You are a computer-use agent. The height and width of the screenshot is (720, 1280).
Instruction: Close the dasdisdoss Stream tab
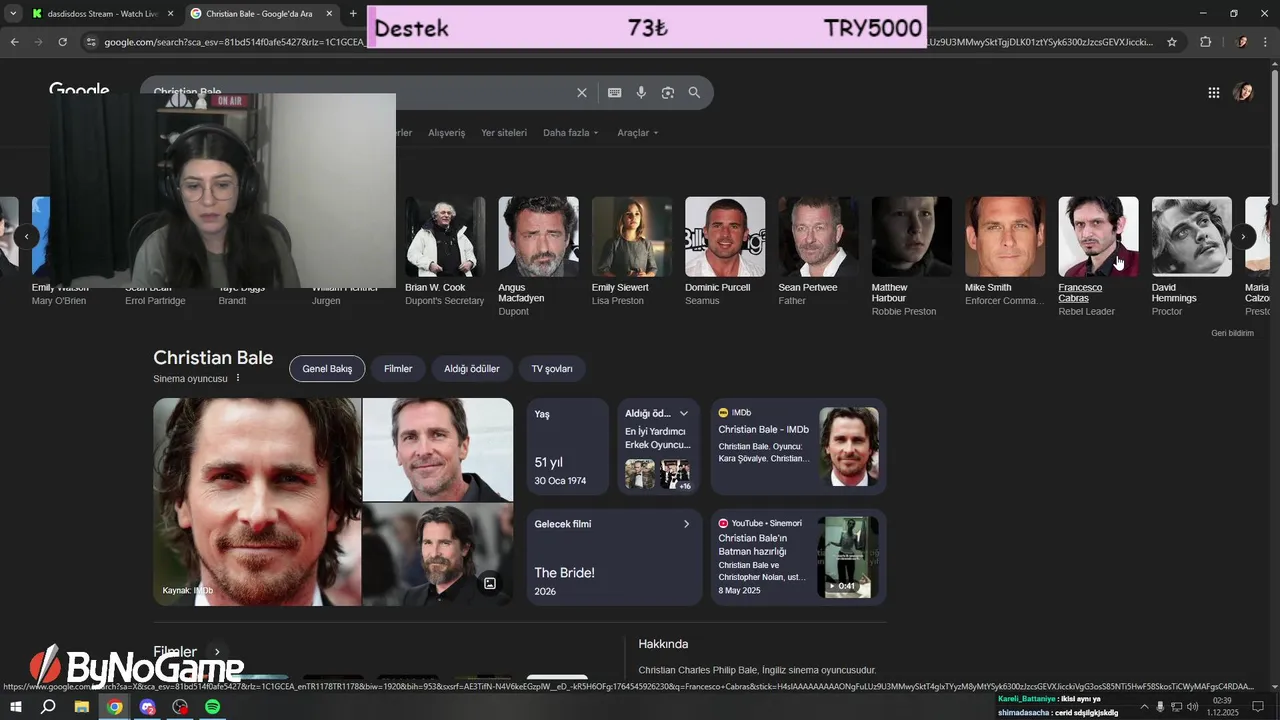pos(170,14)
